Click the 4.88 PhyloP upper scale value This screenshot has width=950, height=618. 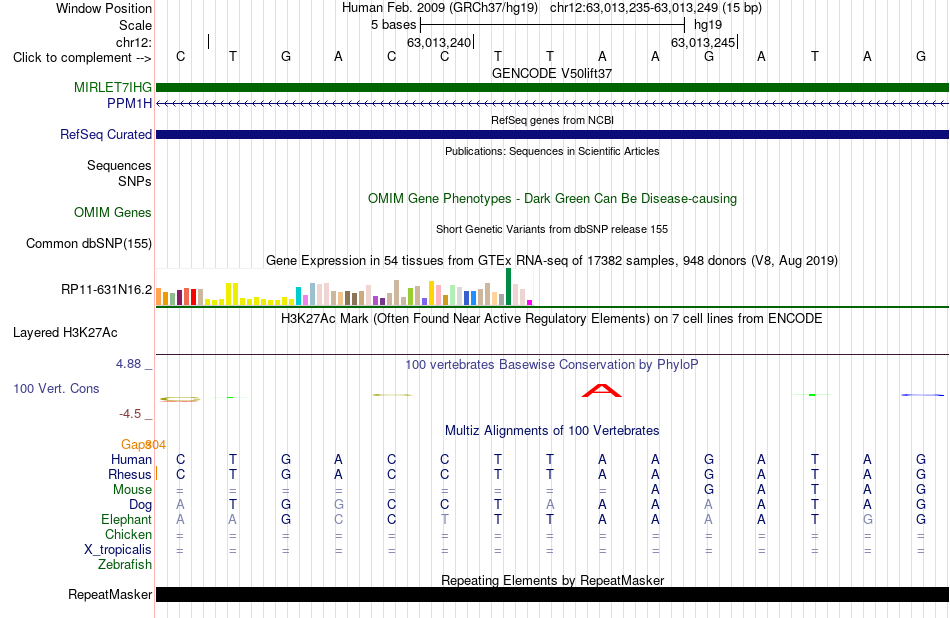[x=128, y=364]
